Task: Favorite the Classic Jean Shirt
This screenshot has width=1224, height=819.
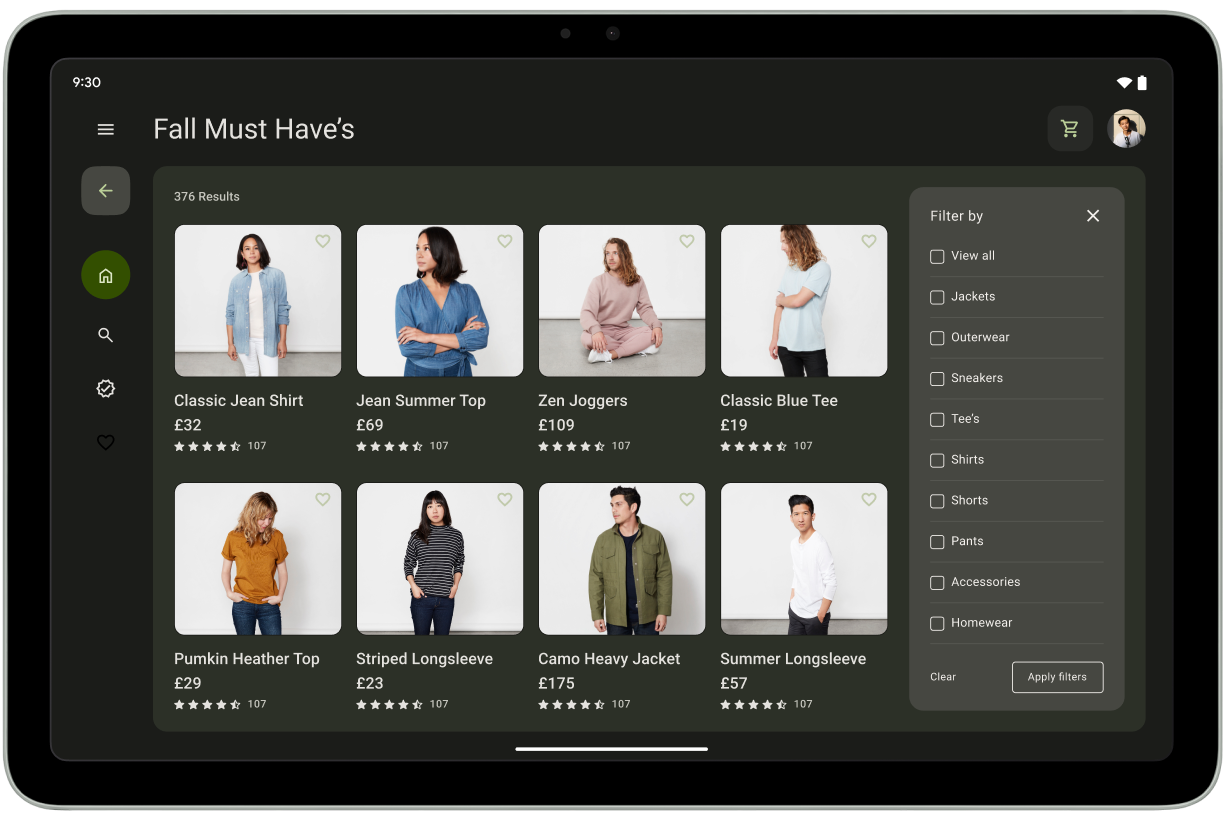Action: 322,241
